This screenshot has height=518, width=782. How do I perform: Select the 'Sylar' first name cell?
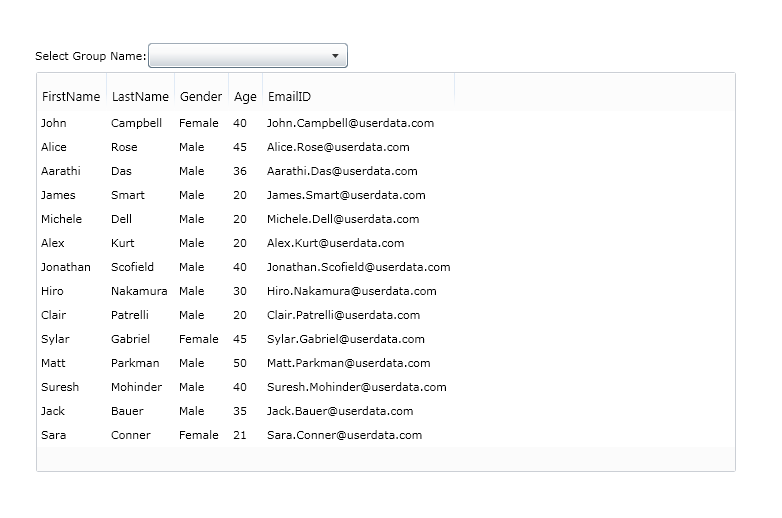(x=55, y=339)
